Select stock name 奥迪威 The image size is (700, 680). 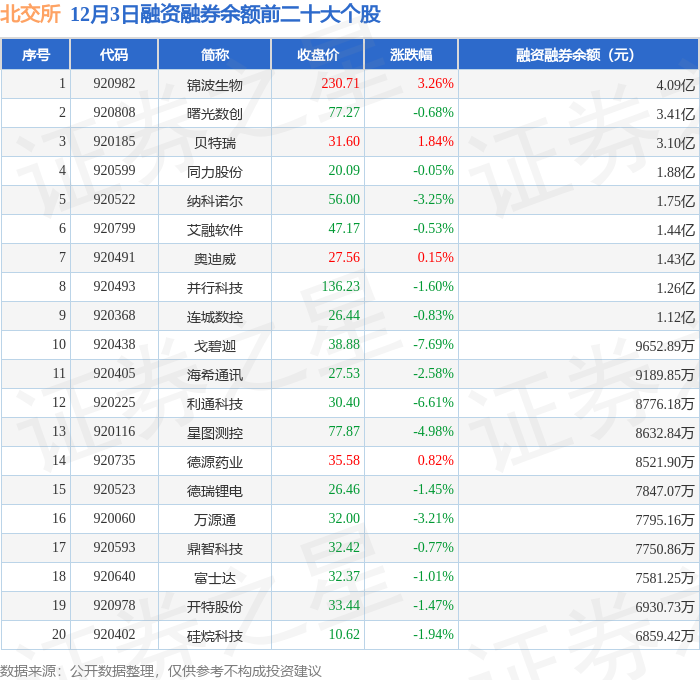[215, 259]
